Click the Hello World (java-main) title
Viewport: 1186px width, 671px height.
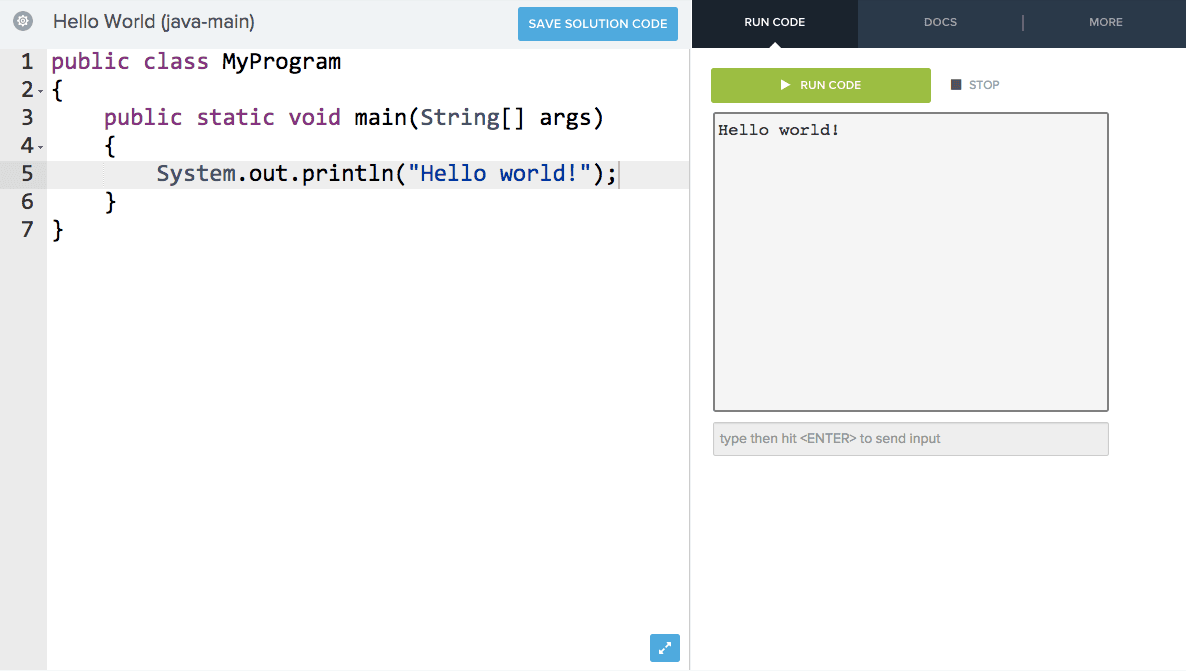[153, 21]
